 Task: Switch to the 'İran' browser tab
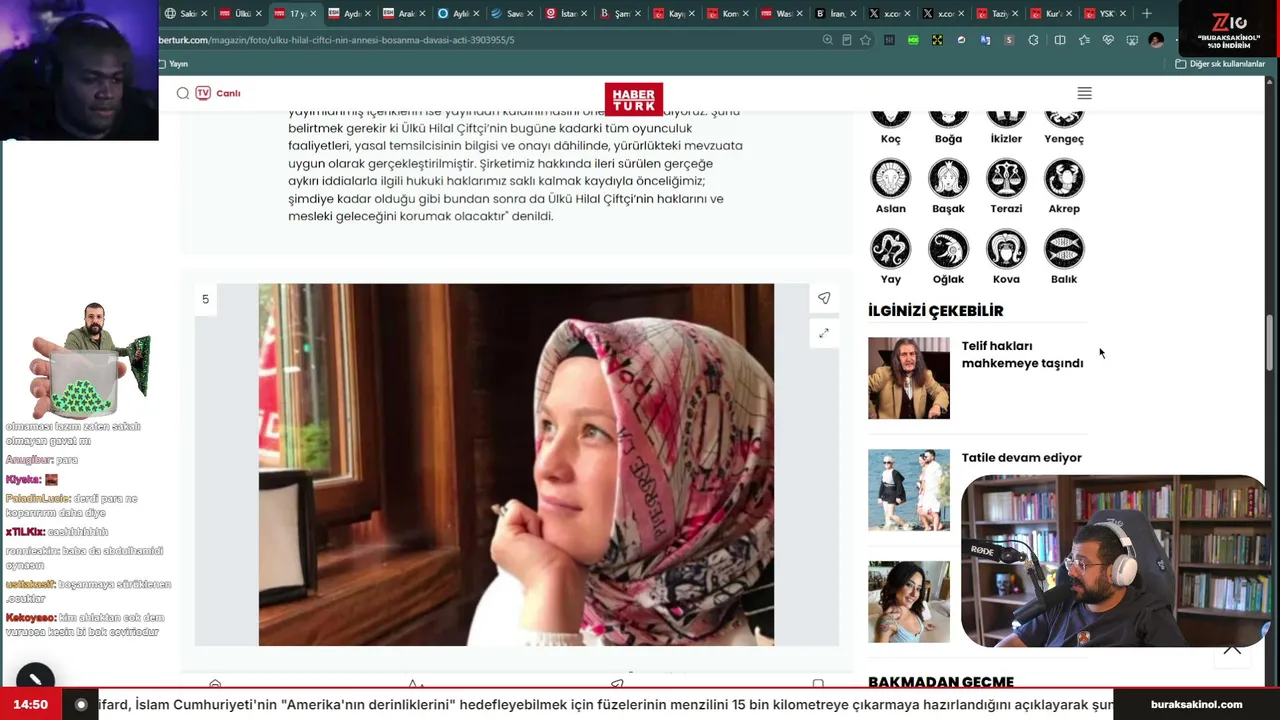pyautogui.click(x=836, y=14)
